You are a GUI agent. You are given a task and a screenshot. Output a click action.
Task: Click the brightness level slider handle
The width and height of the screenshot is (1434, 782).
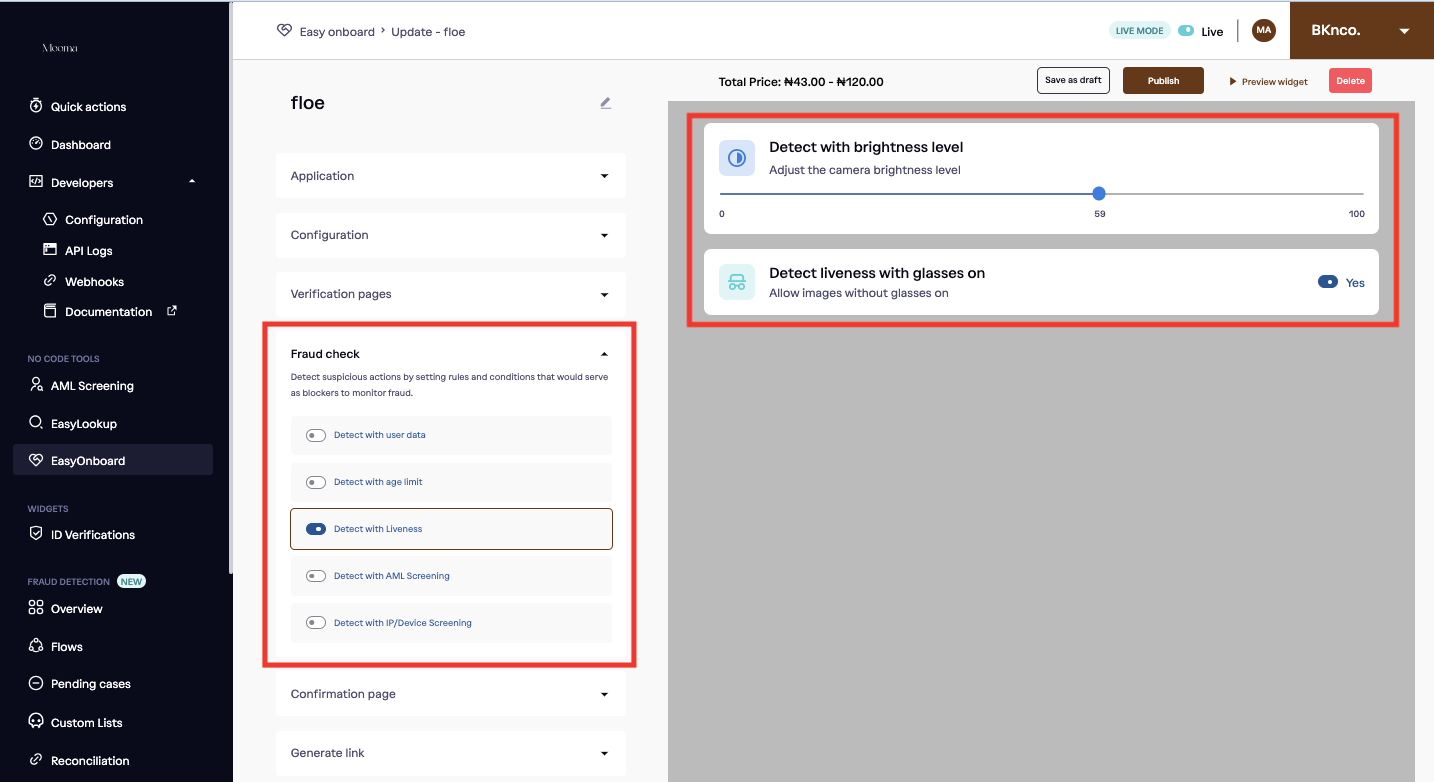pyautogui.click(x=1099, y=194)
